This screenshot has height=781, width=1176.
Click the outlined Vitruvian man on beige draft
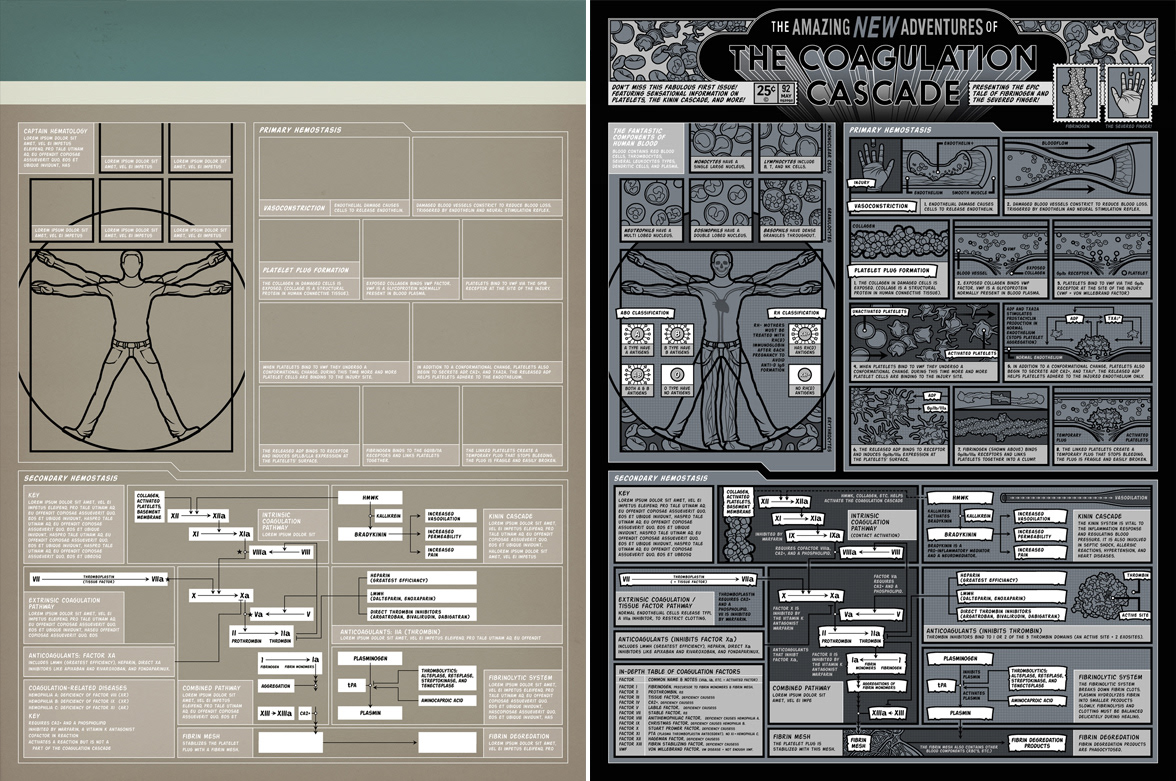(x=131, y=345)
